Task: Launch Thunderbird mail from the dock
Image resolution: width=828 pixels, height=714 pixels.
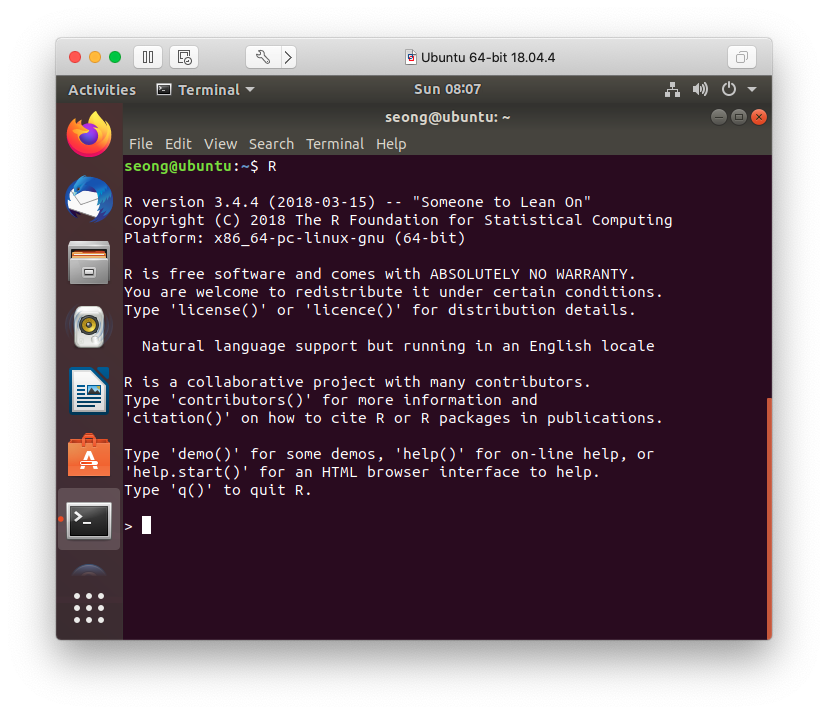Action: [x=89, y=199]
